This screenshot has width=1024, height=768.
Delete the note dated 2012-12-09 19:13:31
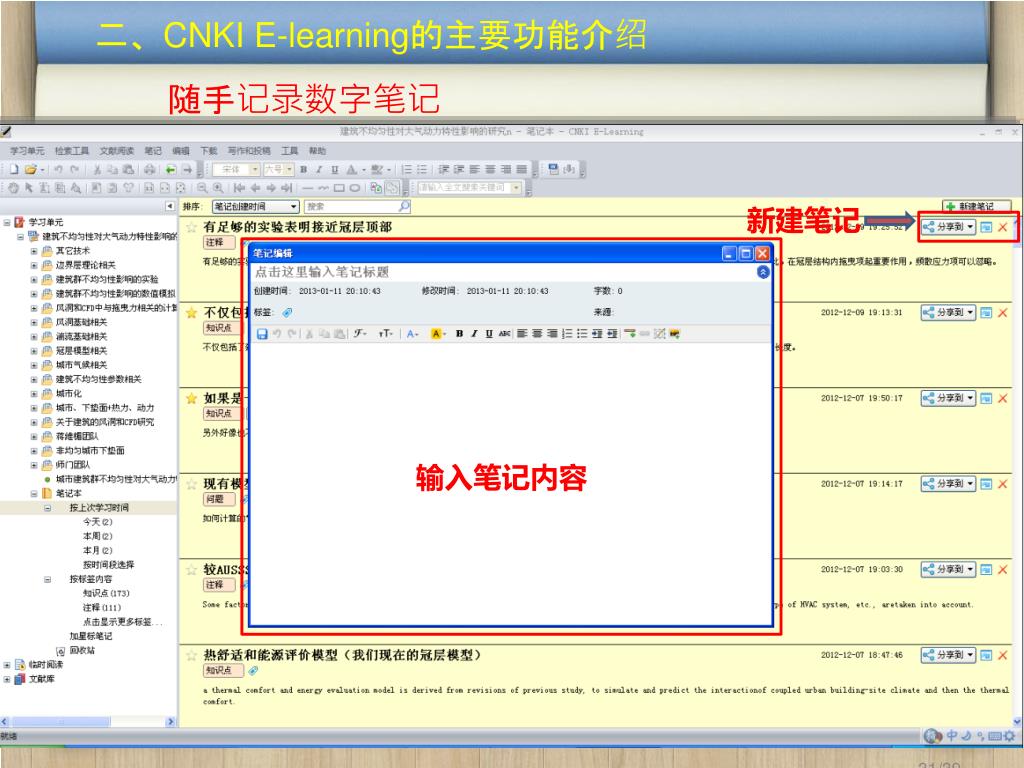coord(1002,313)
